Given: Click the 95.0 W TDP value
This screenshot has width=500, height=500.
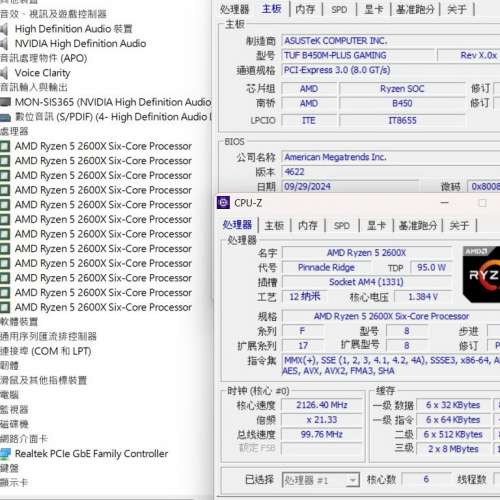Looking at the screenshot, I should pos(431,268).
